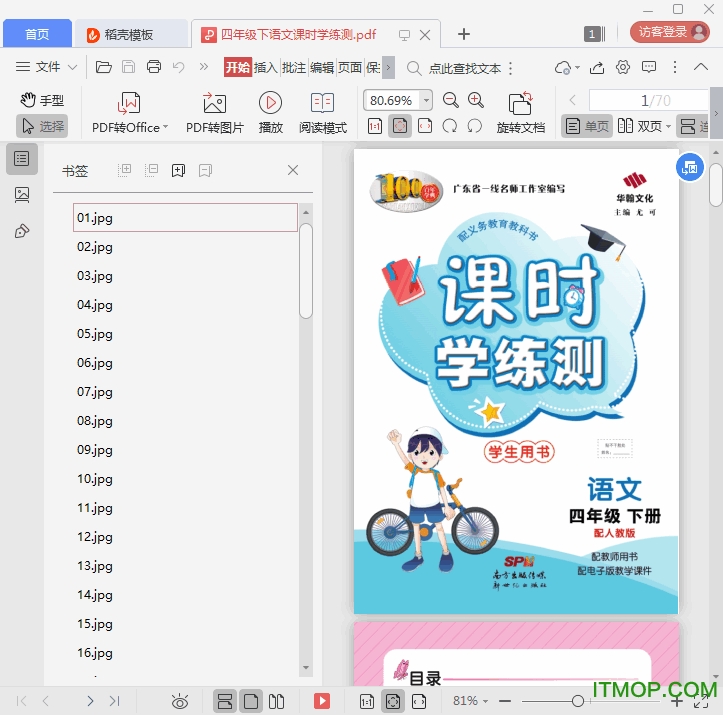Click the zoom out magnifier icon
723x715 pixels.
450,100
